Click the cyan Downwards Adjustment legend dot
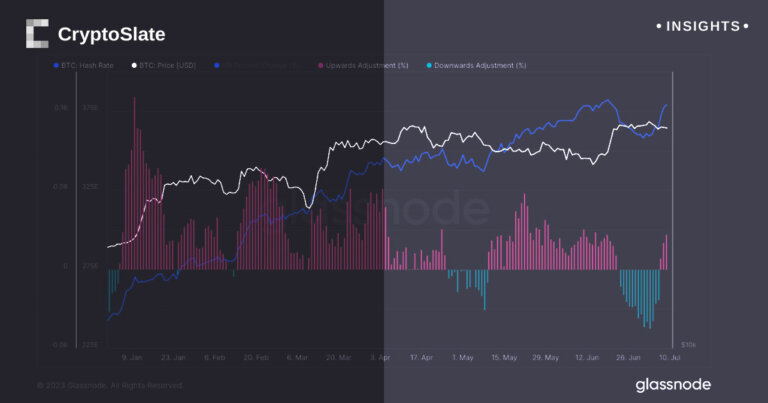The image size is (768, 403). pos(429,65)
